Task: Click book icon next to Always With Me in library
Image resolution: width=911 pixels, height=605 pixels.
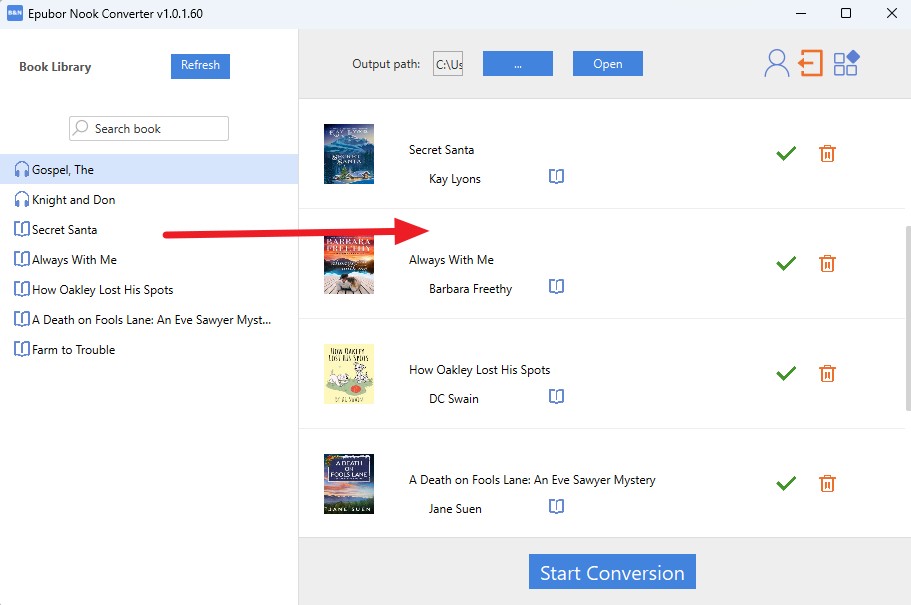Action: tap(21, 259)
